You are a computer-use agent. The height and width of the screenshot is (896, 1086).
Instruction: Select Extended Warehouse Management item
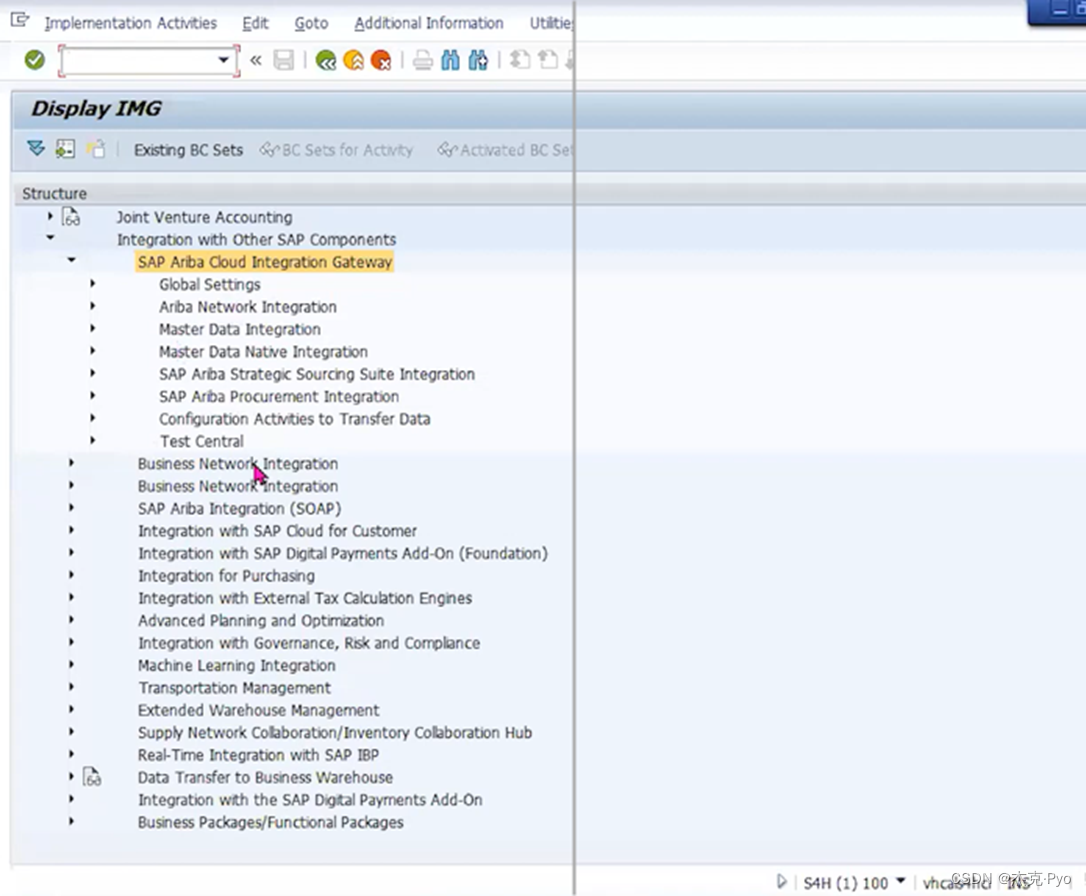click(258, 710)
